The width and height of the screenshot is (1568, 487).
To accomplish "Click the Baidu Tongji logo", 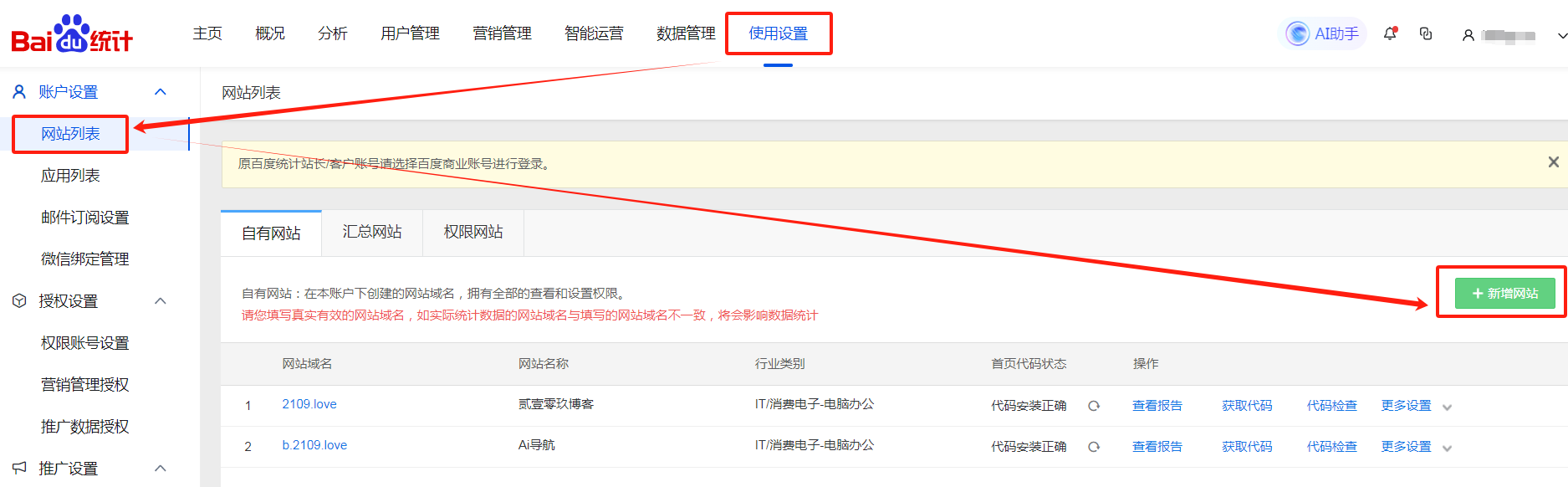I will pyautogui.click(x=72, y=34).
